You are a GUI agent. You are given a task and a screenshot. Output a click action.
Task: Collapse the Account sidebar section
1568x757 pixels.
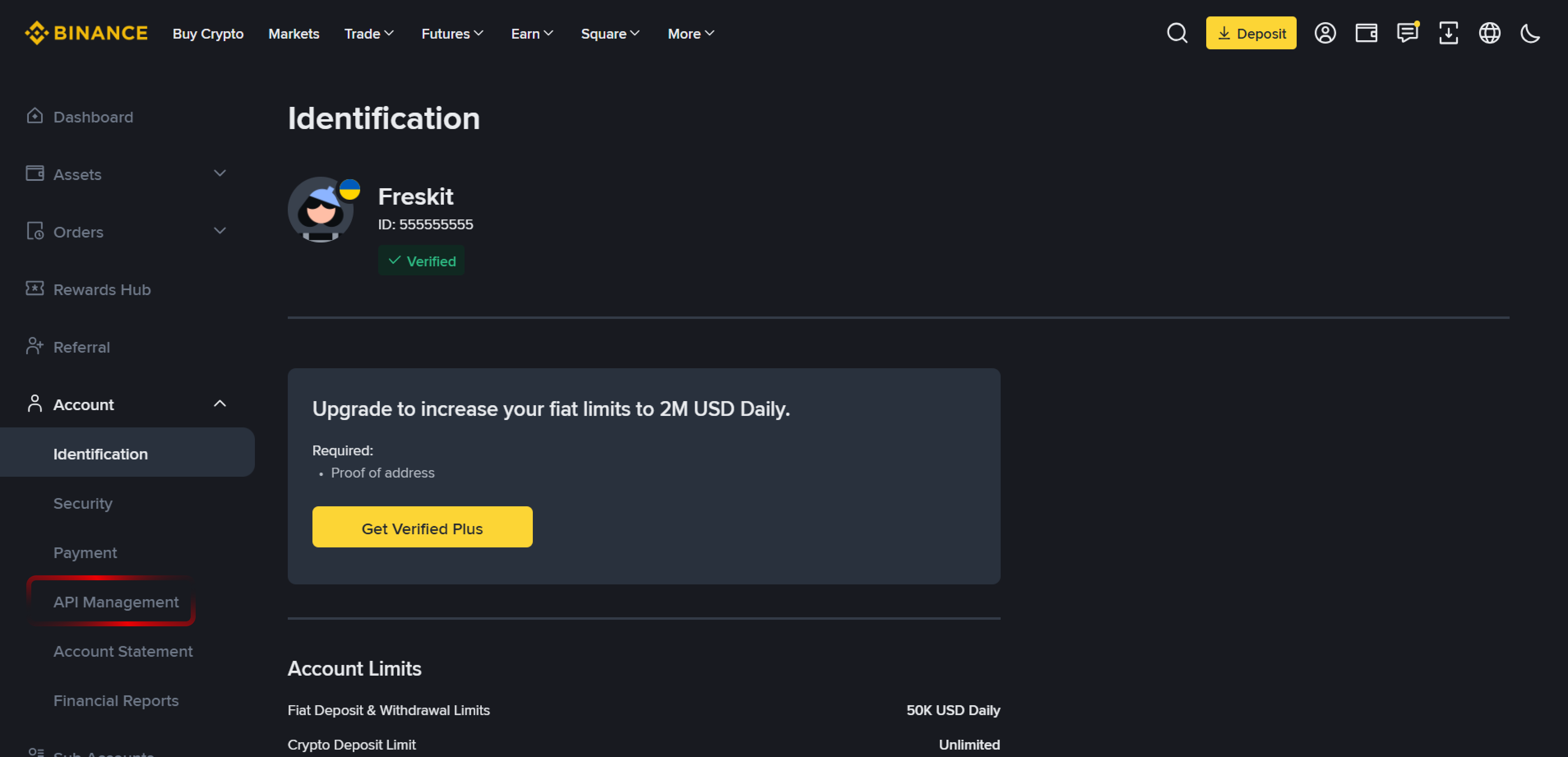tap(219, 404)
